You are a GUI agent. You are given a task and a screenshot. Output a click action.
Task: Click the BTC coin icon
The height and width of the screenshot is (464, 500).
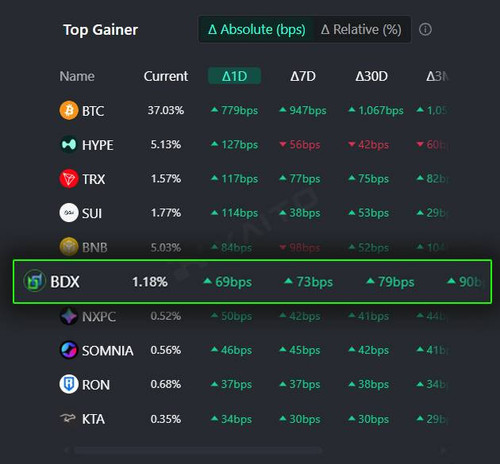69,110
